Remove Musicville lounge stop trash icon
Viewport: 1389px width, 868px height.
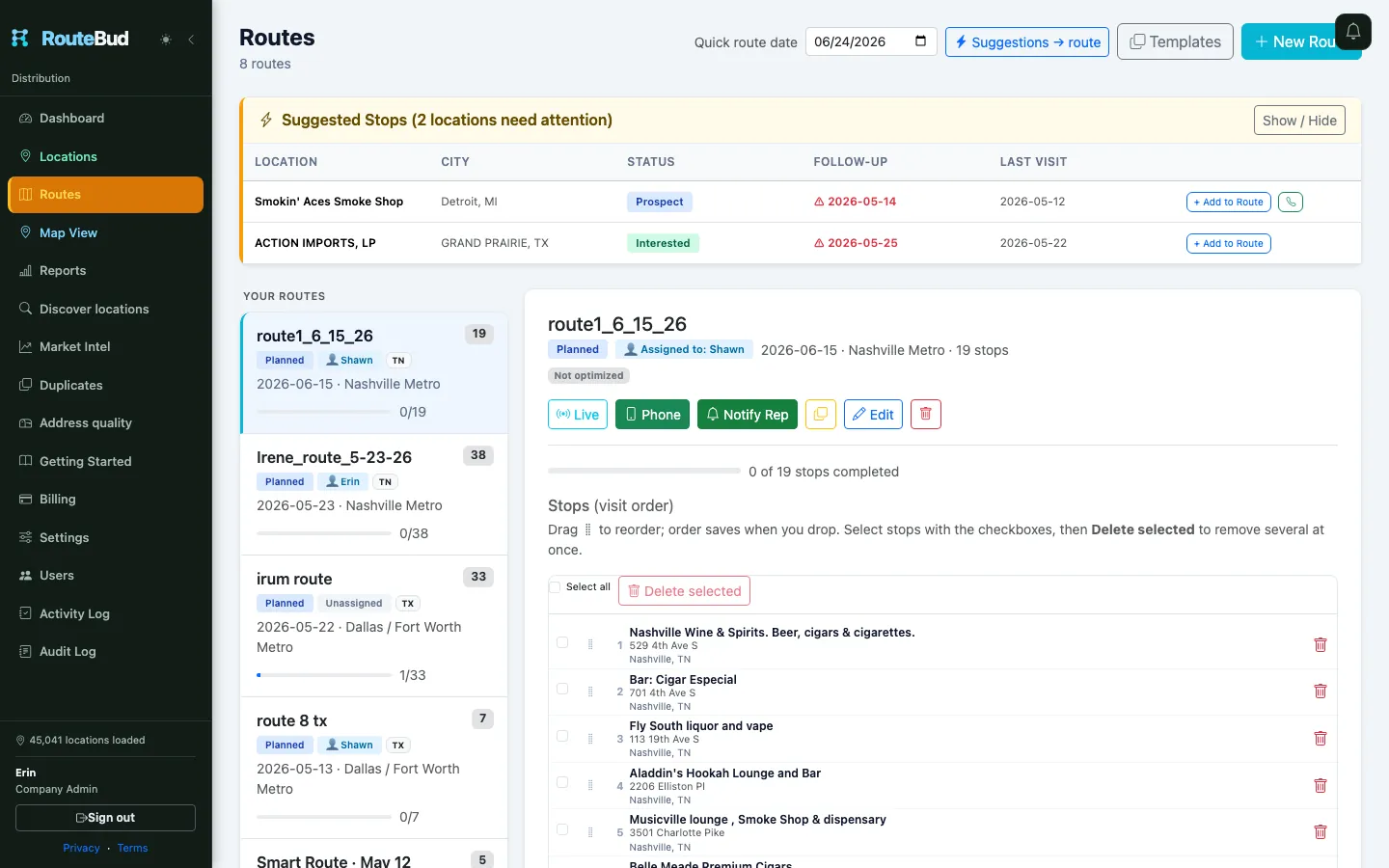(1321, 831)
